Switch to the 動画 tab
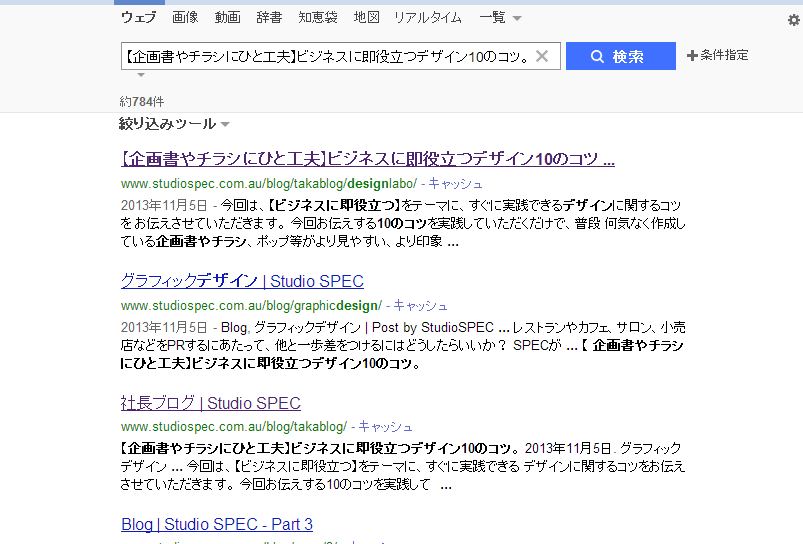The height and width of the screenshot is (544, 803). [227, 18]
